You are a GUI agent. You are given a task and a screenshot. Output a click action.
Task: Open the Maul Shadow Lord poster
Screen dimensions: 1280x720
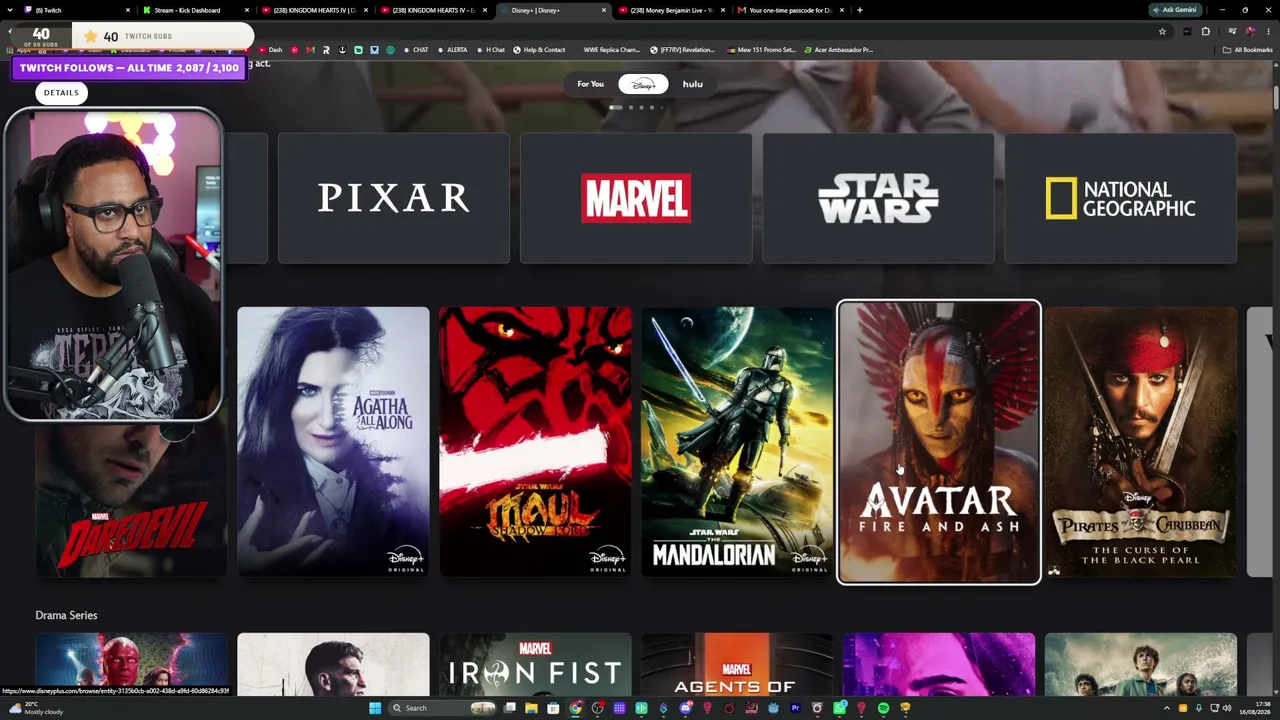click(535, 442)
